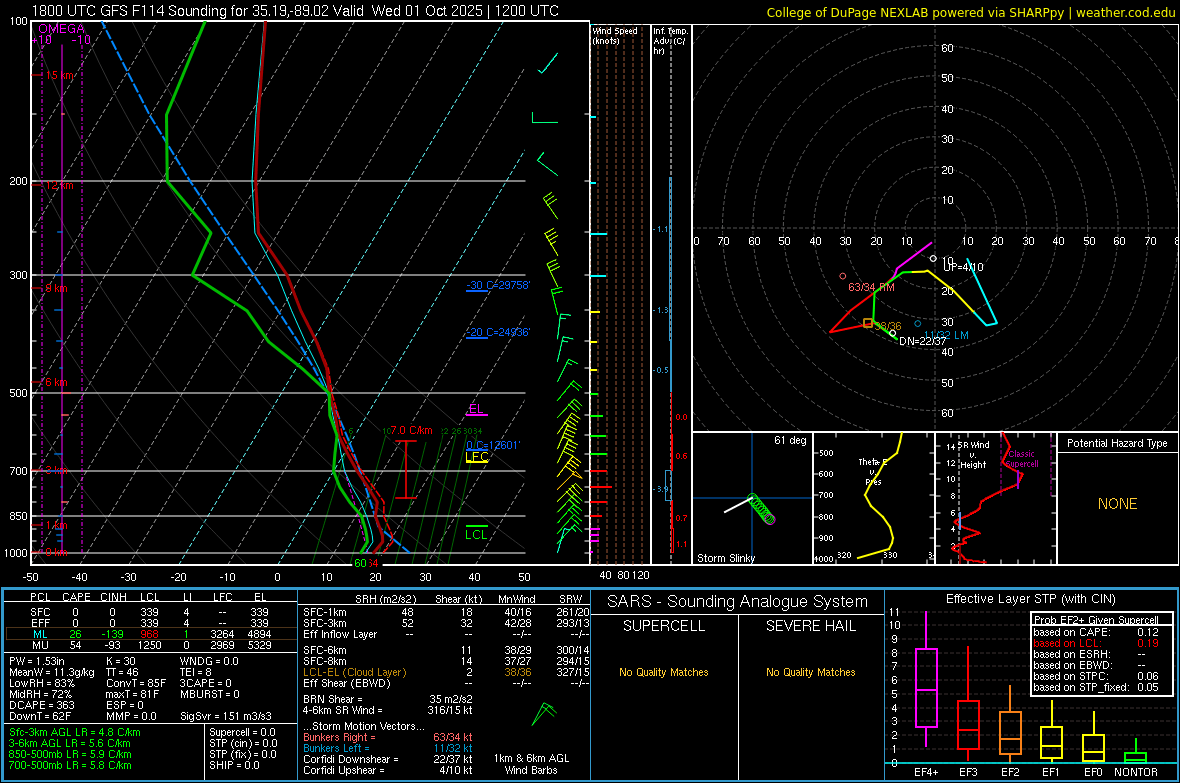This screenshot has height=783, width=1180.
Task: Click the STP (cin) = 0.0 value
Action: click(x=243, y=743)
